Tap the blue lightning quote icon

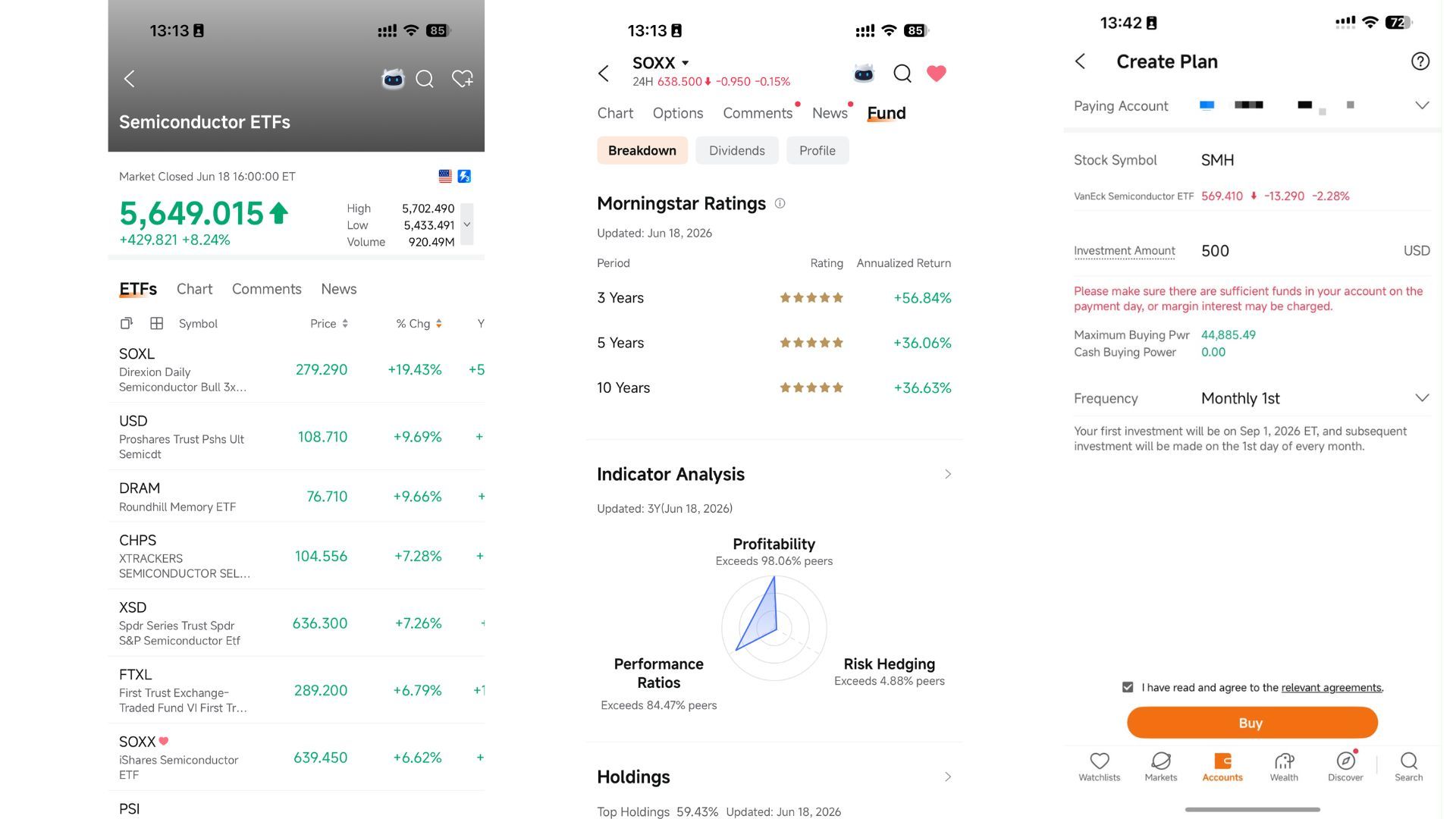[x=464, y=176]
